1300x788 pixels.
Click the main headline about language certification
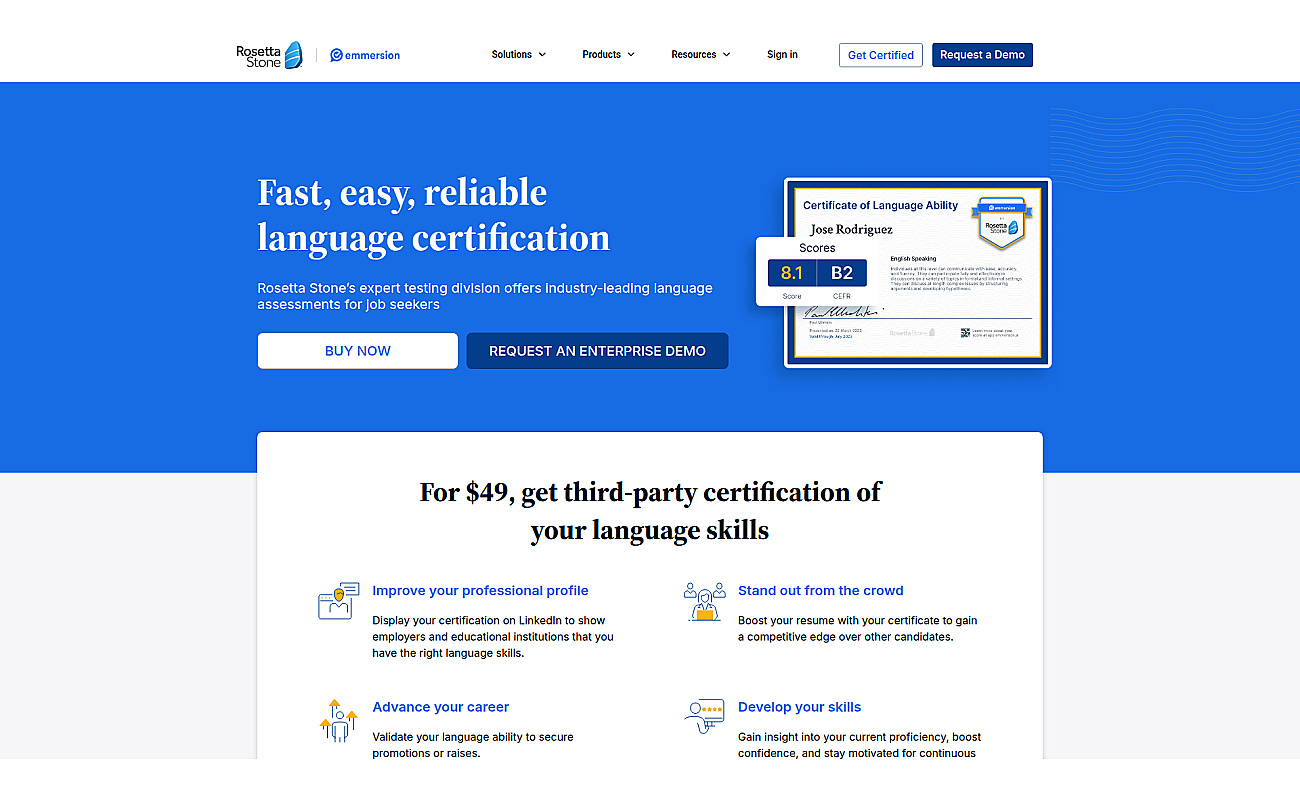pos(433,215)
